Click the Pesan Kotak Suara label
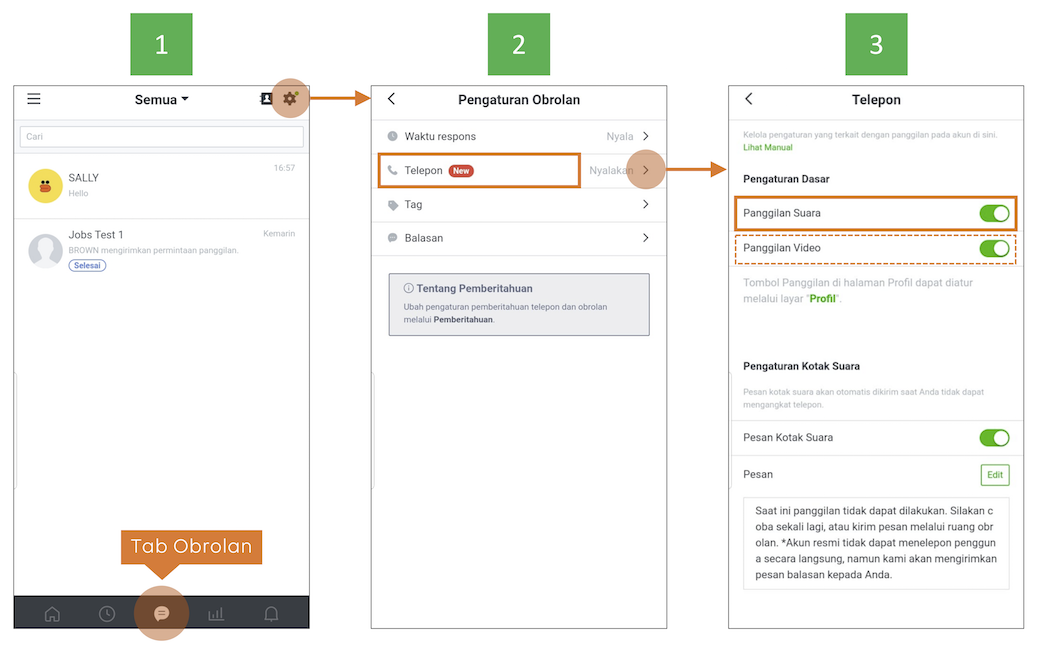 788,438
